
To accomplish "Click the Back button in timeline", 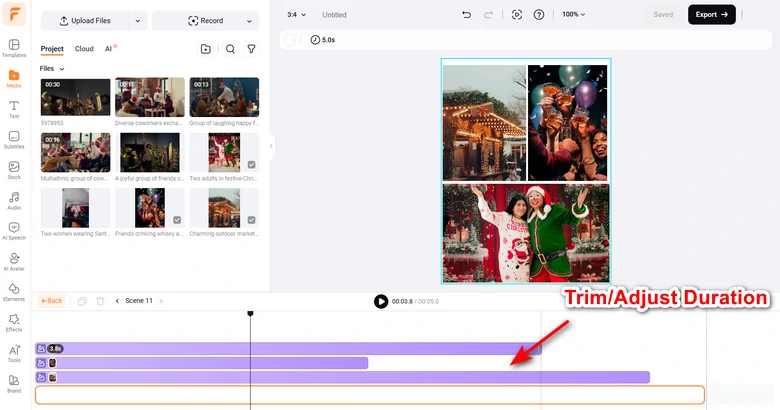I will coord(52,301).
